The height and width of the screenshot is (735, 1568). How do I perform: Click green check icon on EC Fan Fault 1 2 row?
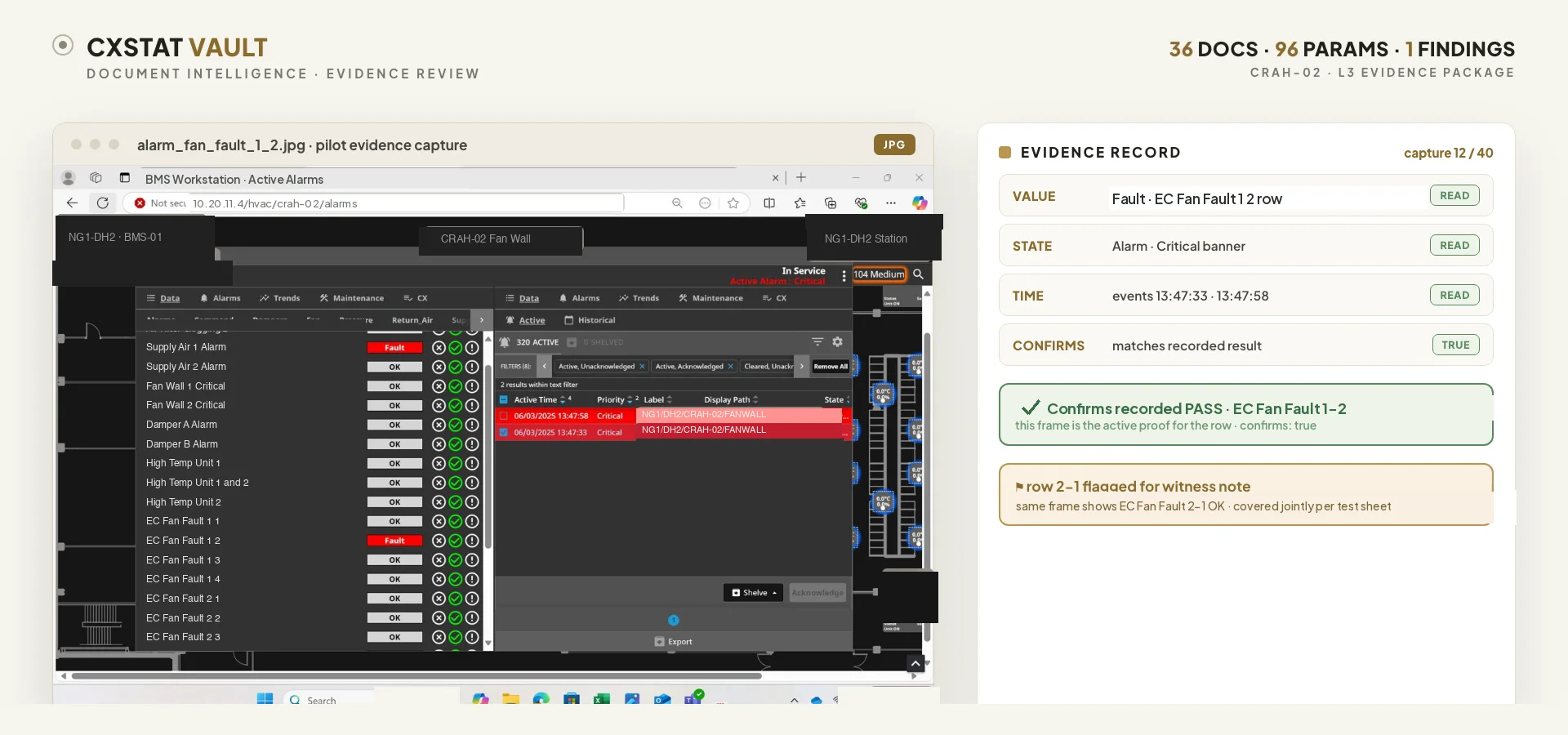(x=456, y=541)
